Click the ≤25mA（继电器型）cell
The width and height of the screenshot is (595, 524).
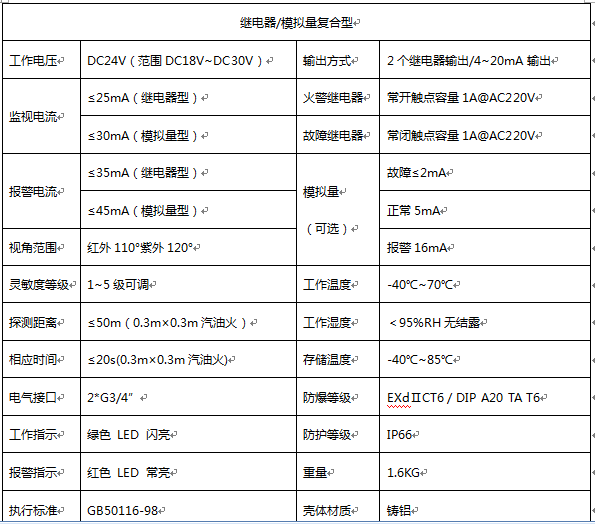pos(188,98)
